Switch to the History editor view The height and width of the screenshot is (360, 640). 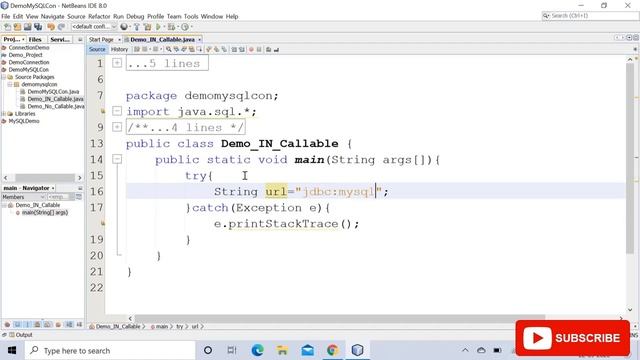[119, 49]
